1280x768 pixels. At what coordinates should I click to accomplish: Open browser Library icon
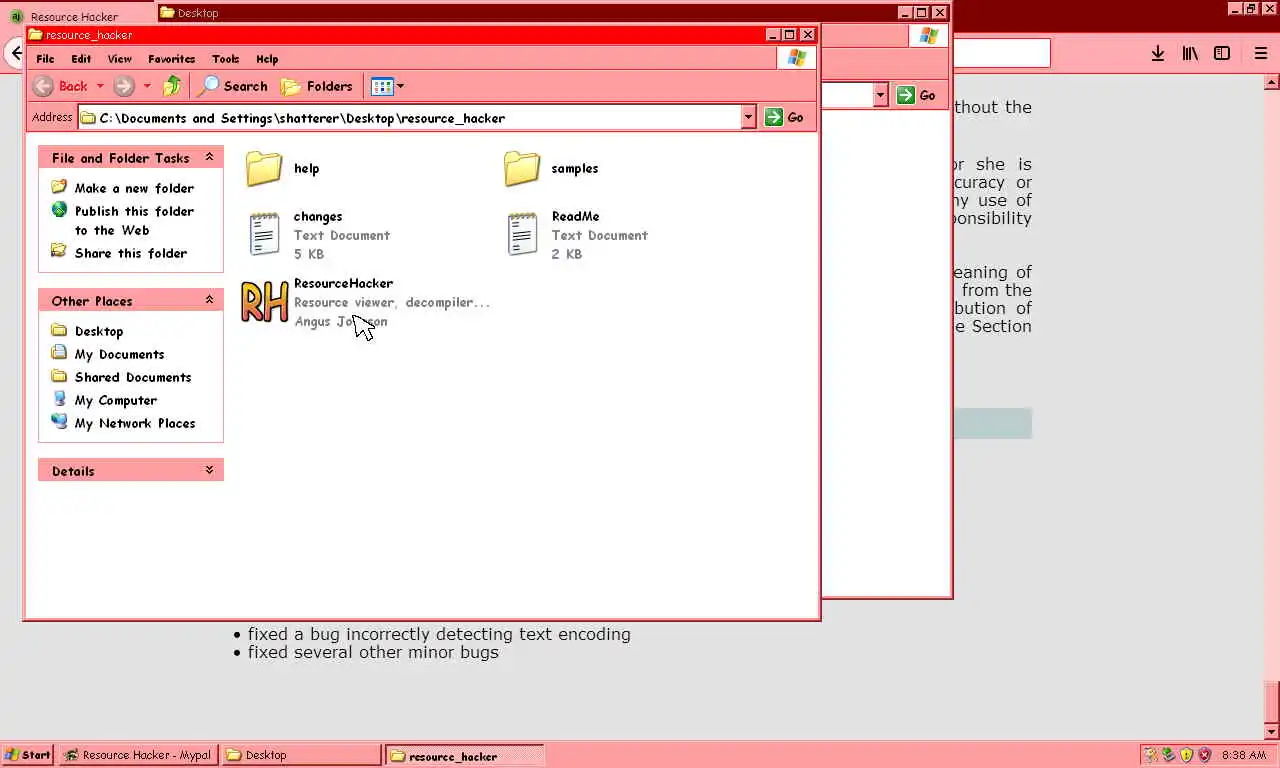tap(1190, 53)
